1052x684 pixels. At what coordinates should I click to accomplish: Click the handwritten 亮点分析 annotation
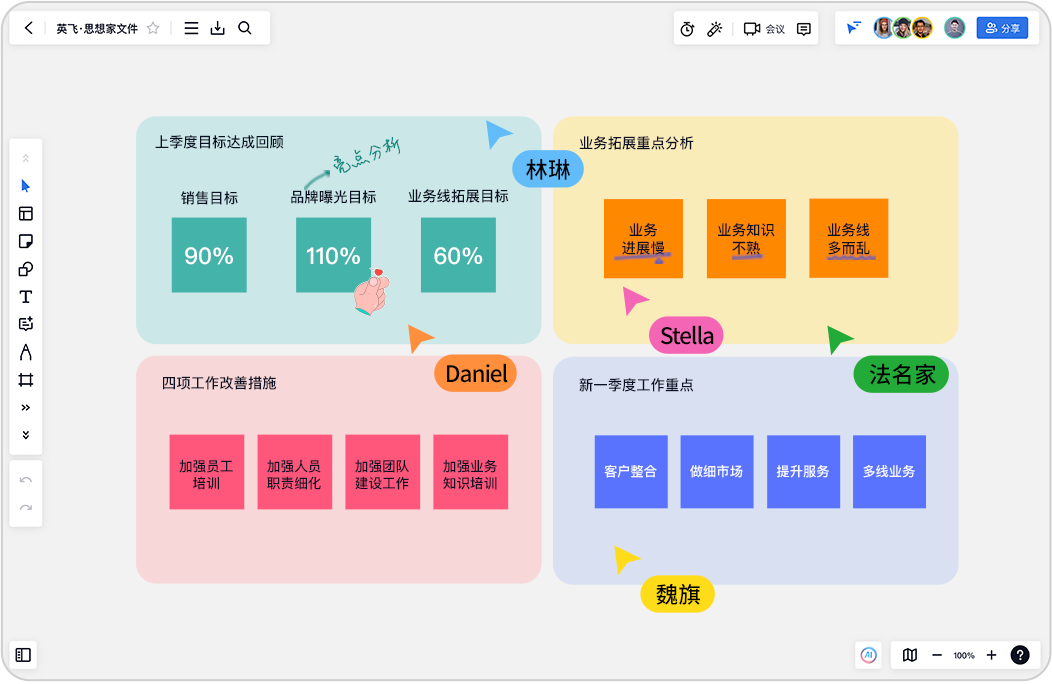coord(366,154)
